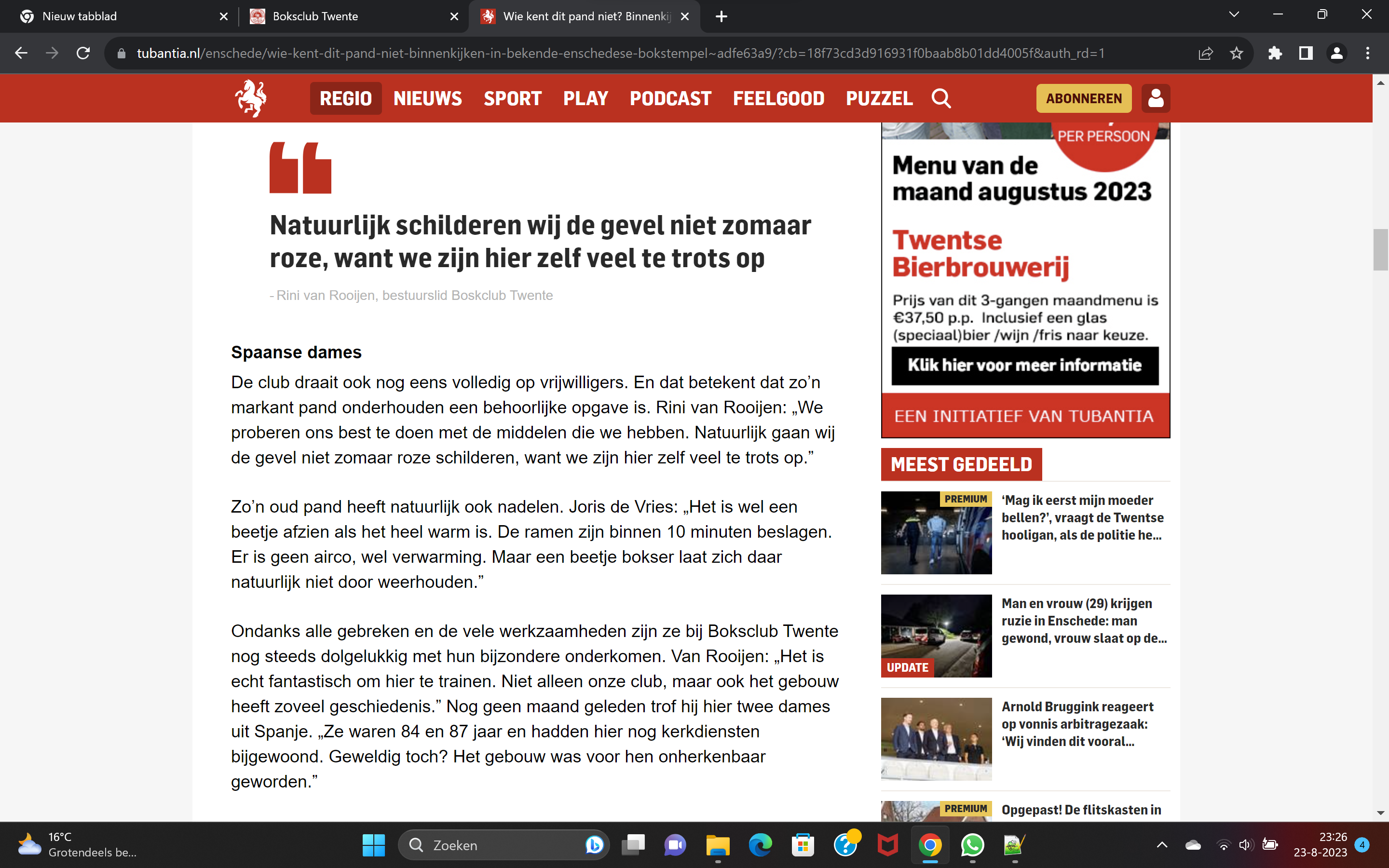This screenshot has width=1389, height=868.
Task: Close the Boksclub Twente tab
Action: (454, 17)
